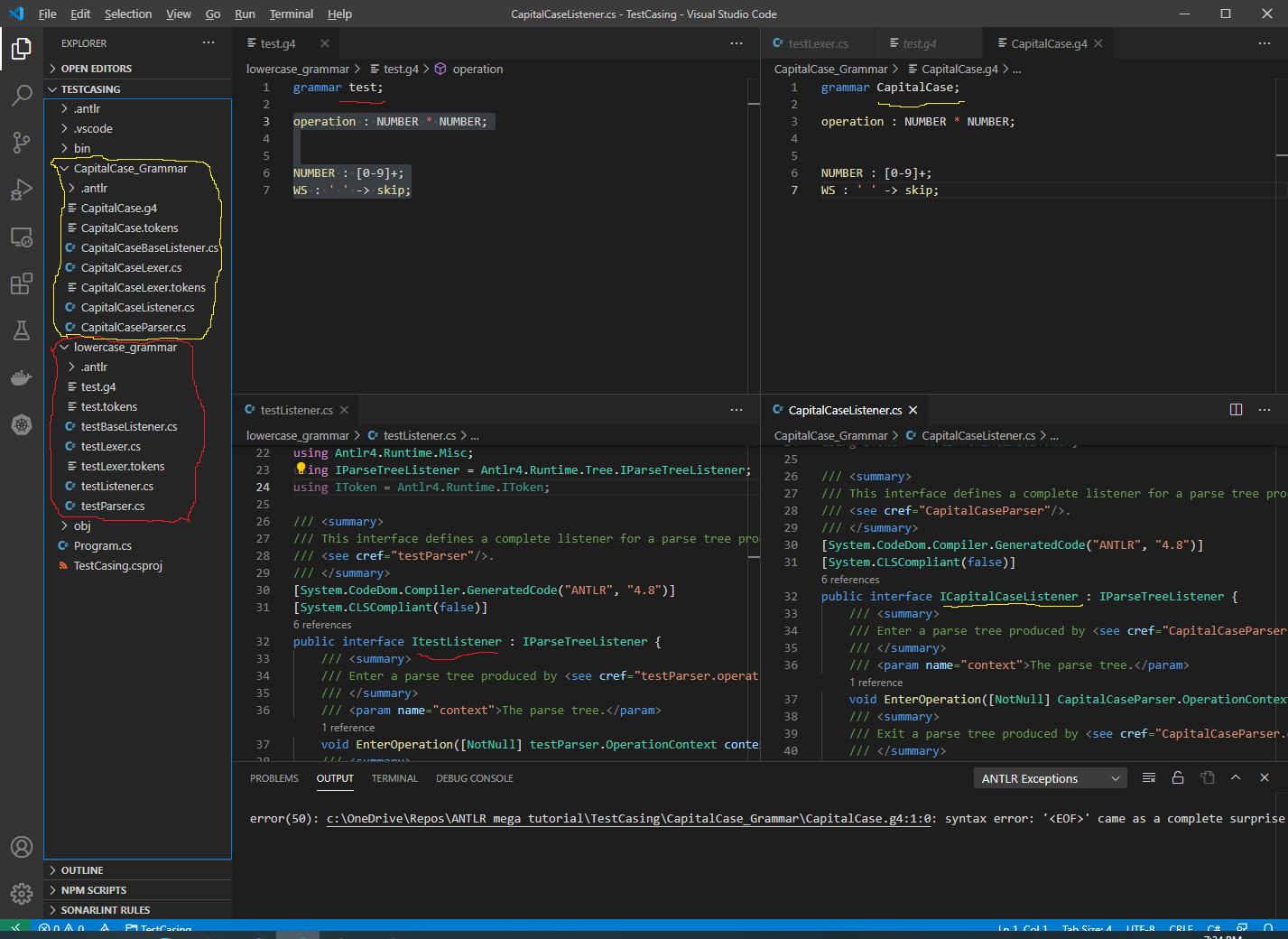Screen dimensions: 1288x939
Task: Open the Manage gear menu
Action: pyautogui.click(x=22, y=894)
